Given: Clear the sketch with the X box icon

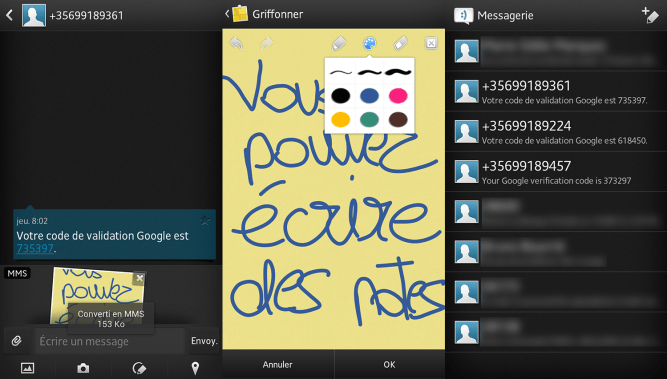Looking at the screenshot, I should click(x=431, y=43).
